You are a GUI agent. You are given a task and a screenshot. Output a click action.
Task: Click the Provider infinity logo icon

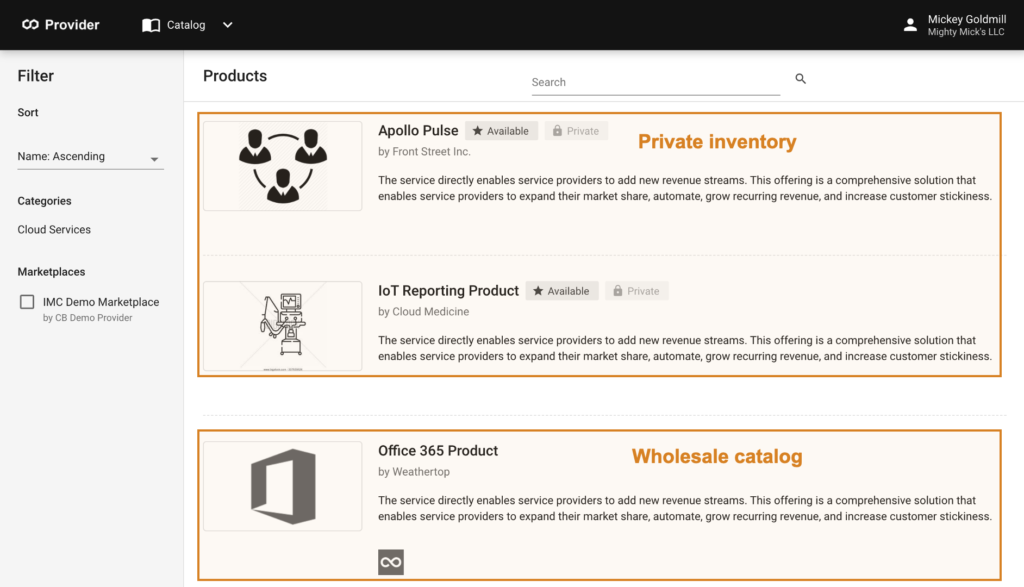(30, 25)
